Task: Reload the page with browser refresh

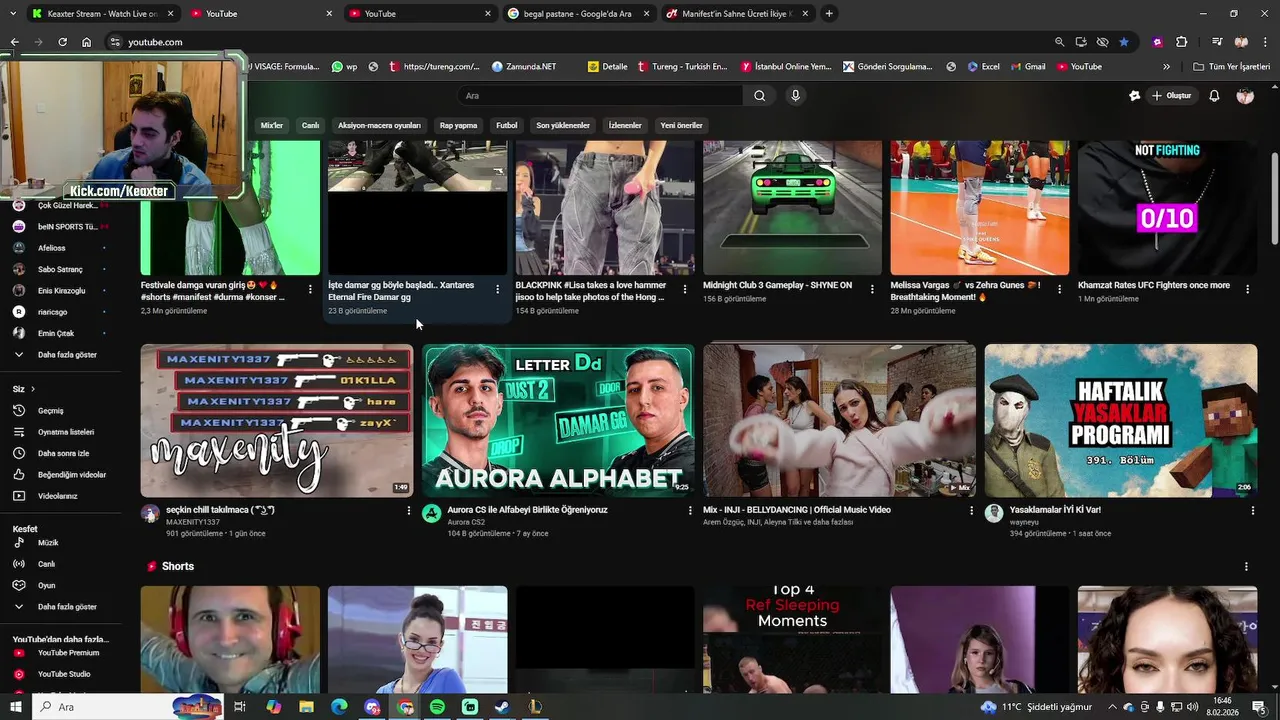Action: (x=62, y=42)
